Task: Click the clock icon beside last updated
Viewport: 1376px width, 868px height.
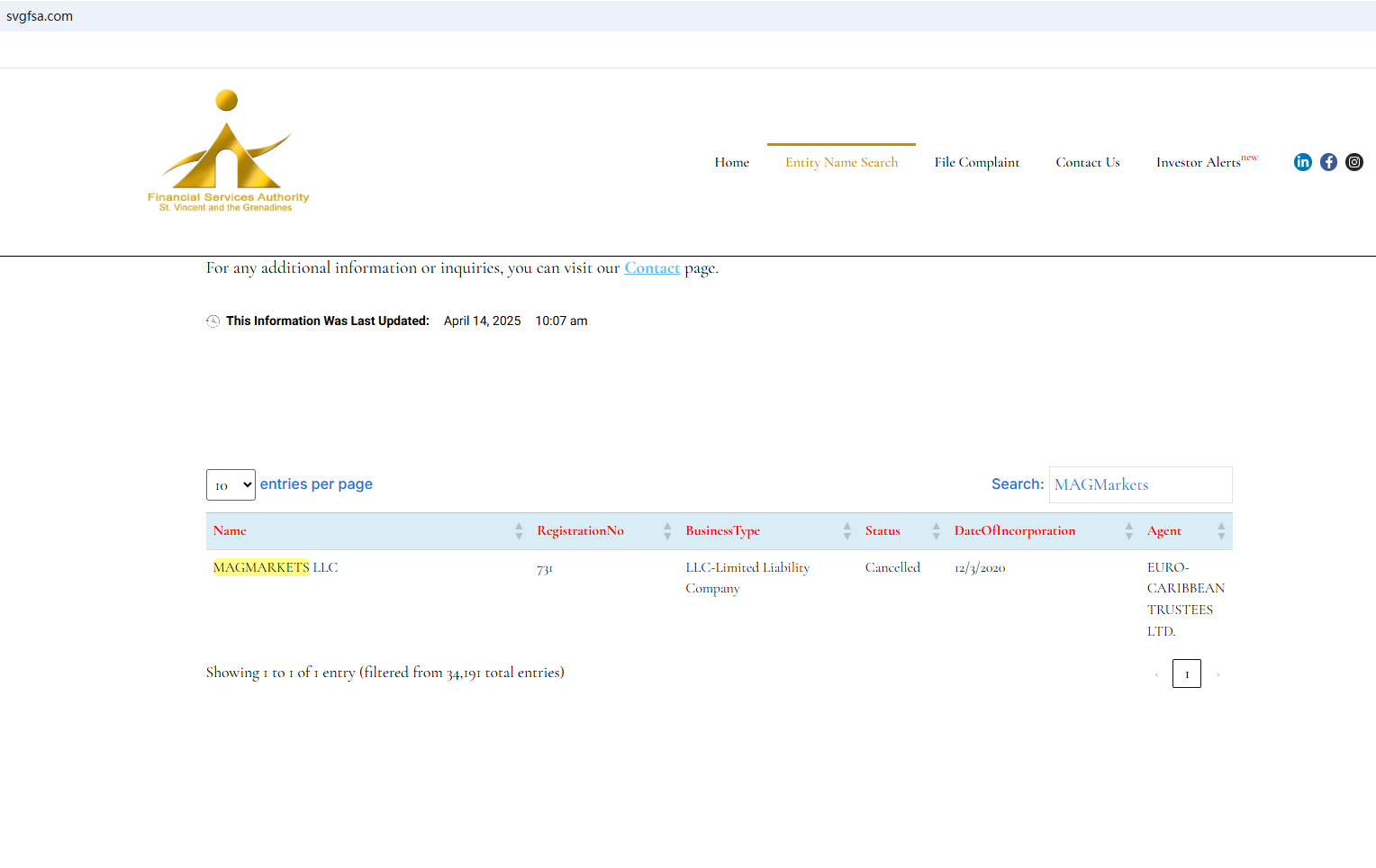Action: 213,321
